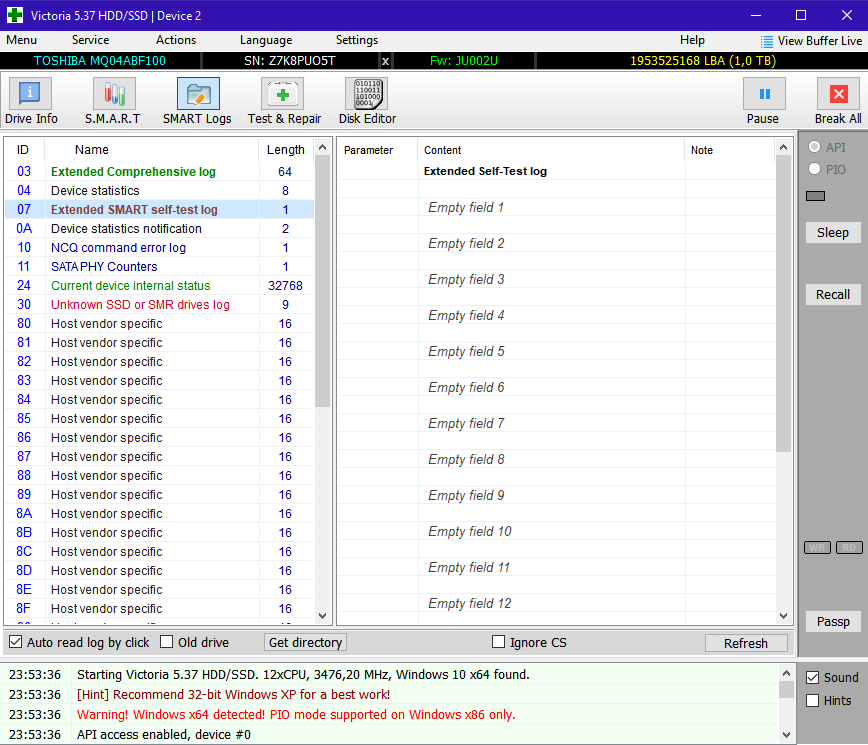Disable the Sound checkbox

pyautogui.click(x=813, y=677)
